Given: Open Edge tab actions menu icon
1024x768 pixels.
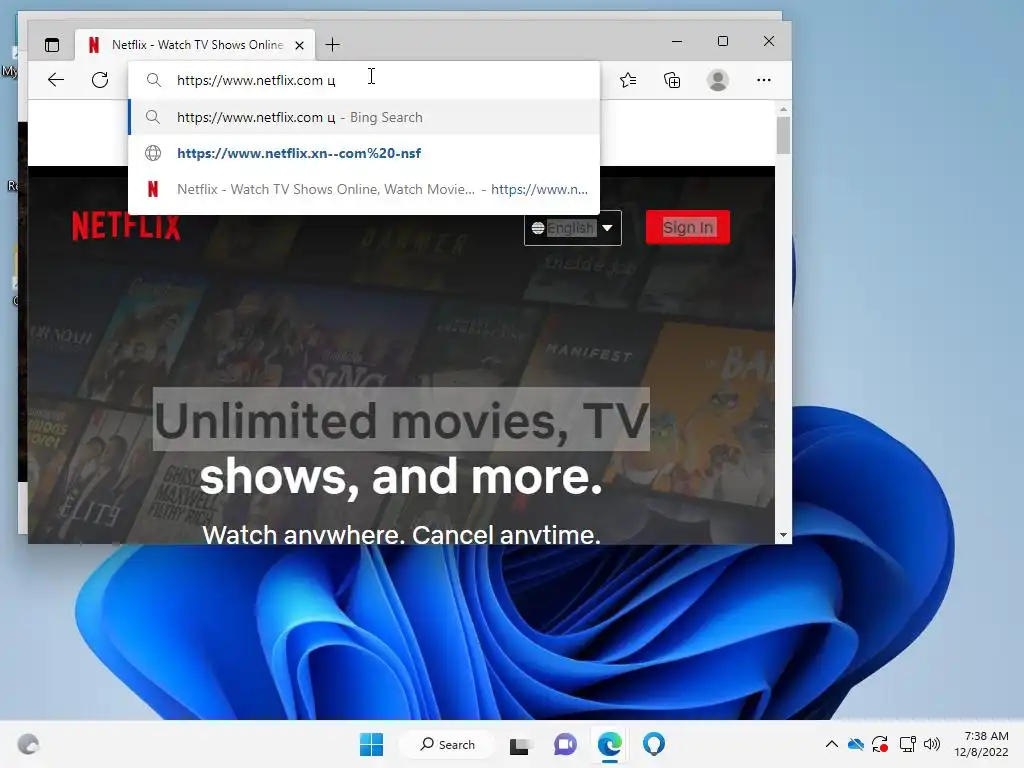Looking at the screenshot, I should 52,45.
